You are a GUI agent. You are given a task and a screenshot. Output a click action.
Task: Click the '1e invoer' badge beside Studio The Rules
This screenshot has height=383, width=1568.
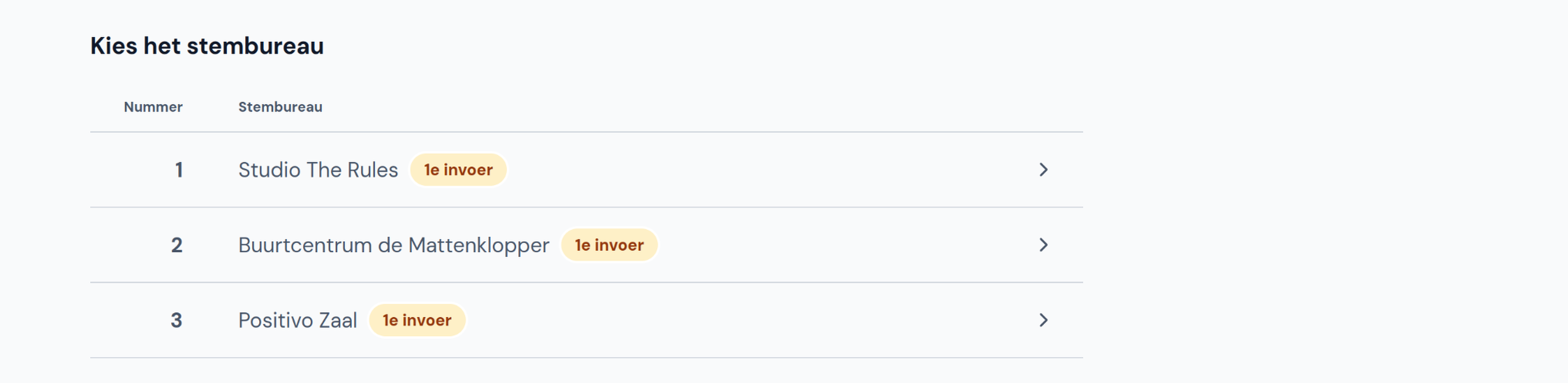pyautogui.click(x=458, y=170)
